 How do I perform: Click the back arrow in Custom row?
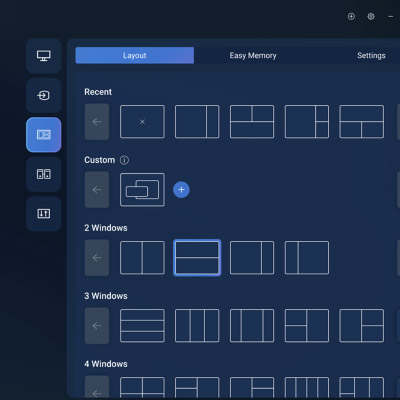click(x=97, y=190)
